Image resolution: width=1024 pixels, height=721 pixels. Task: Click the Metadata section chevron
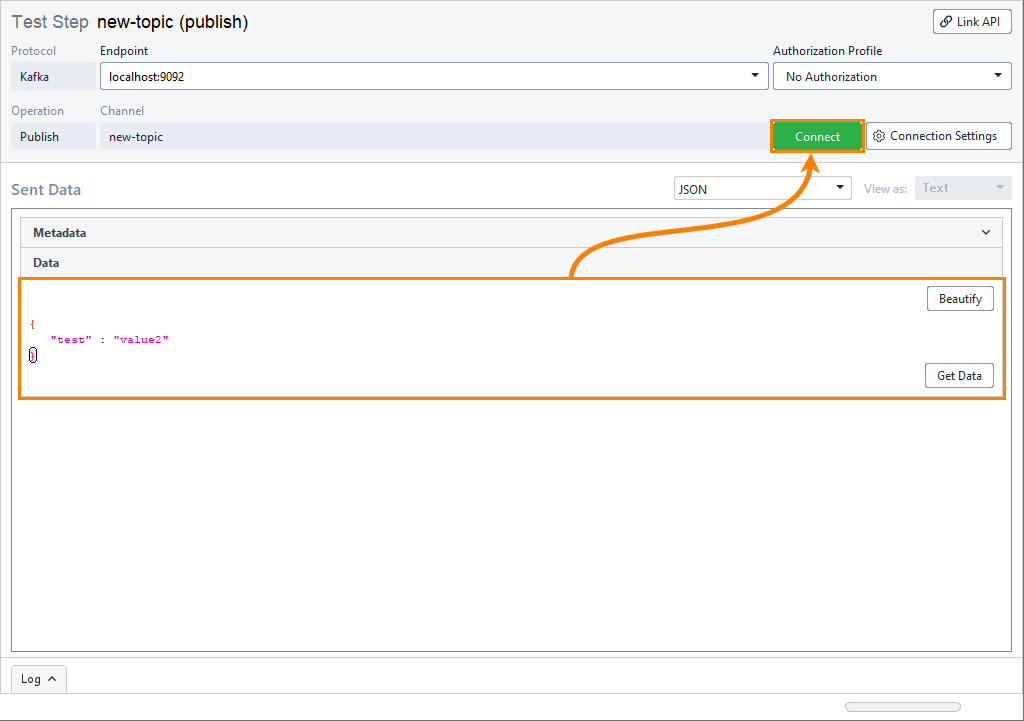(x=985, y=232)
